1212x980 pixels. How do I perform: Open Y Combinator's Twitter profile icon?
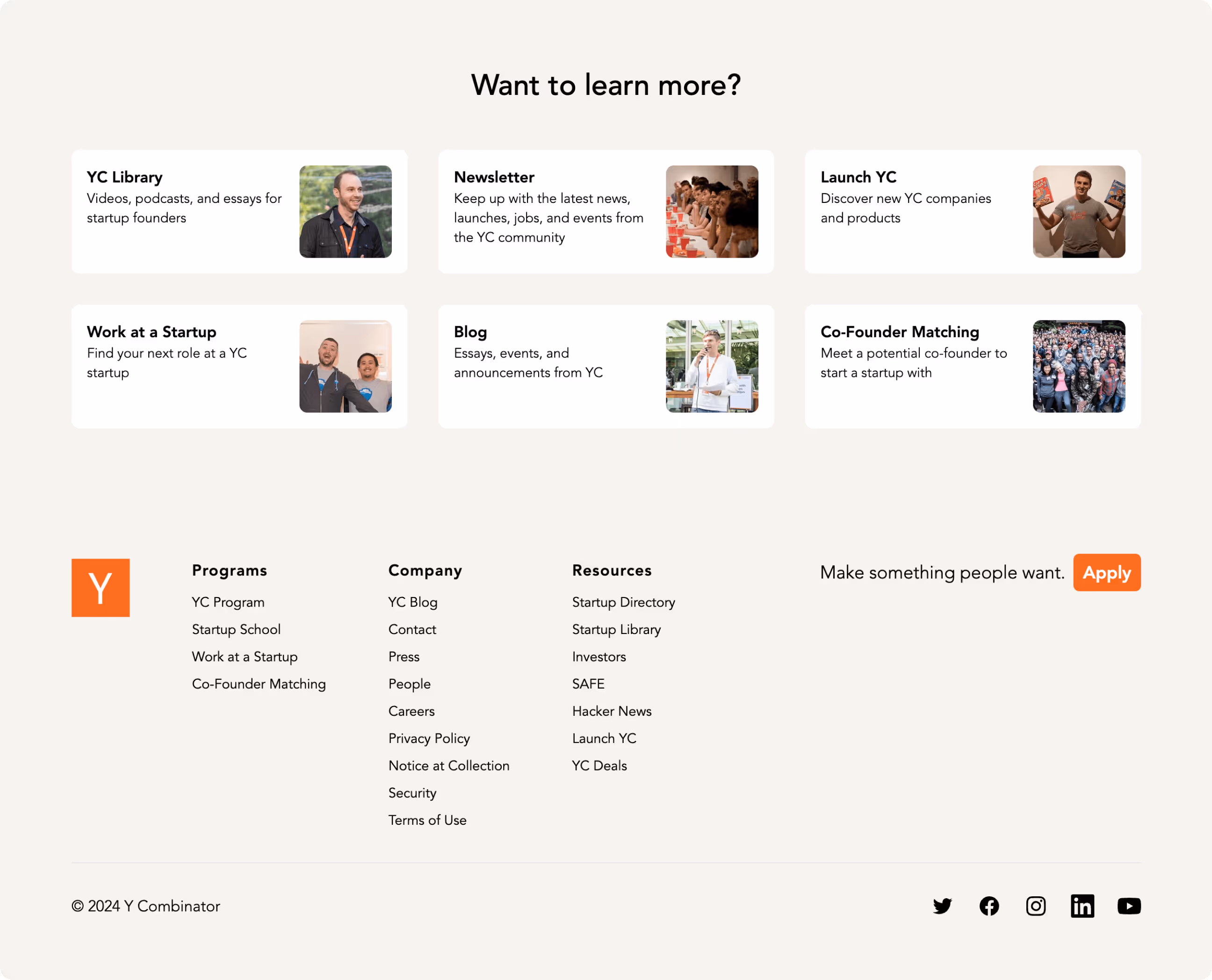tap(942, 906)
